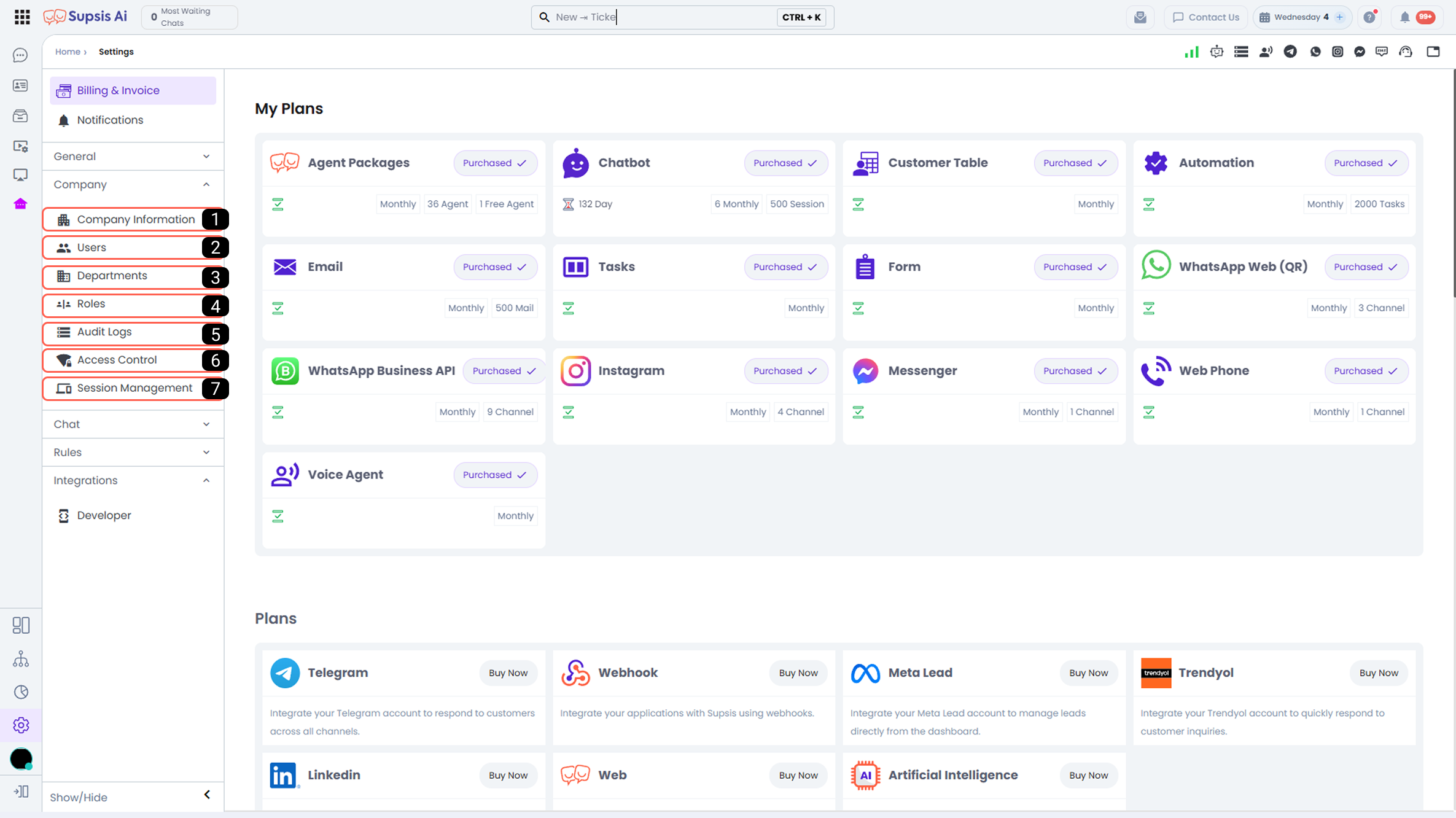
Task: Click the Purchased badge for Chatbot
Action: point(785,163)
